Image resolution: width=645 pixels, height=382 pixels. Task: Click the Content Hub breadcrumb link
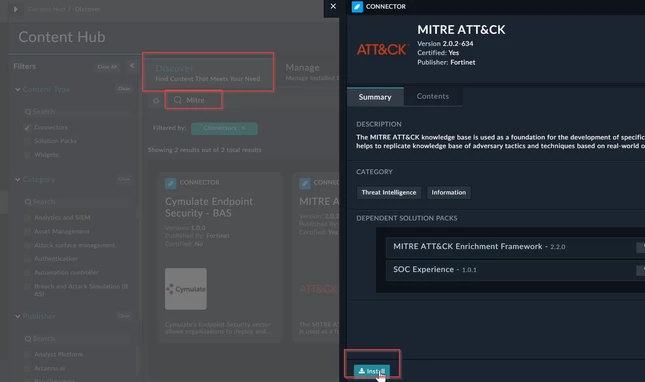click(x=46, y=9)
